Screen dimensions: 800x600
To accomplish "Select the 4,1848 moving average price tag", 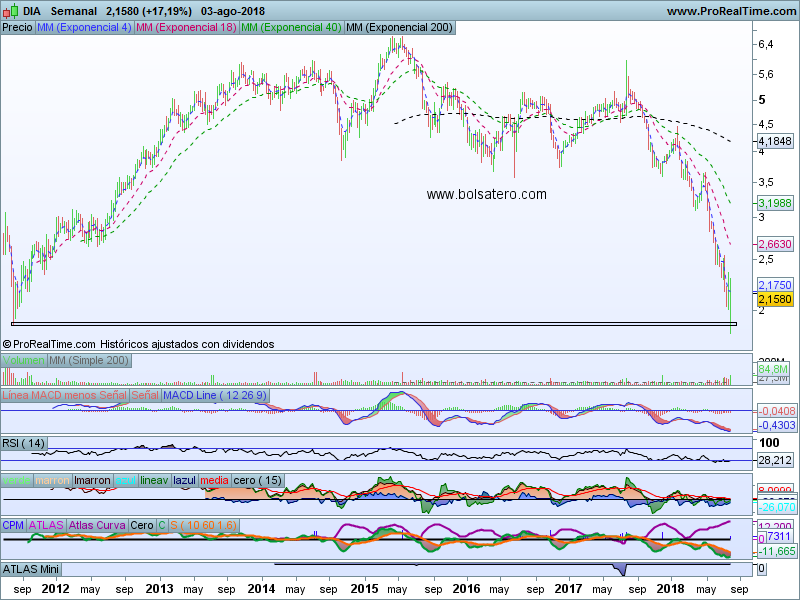I will (x=775, y=141).
